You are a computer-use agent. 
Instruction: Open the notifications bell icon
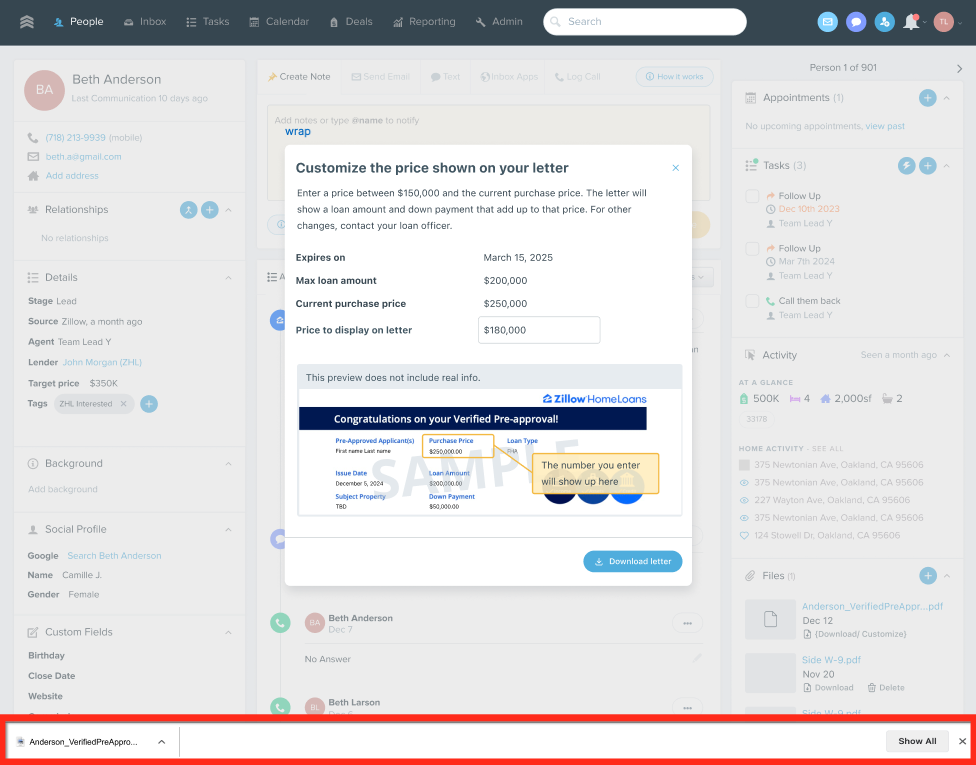pos(911,22)
